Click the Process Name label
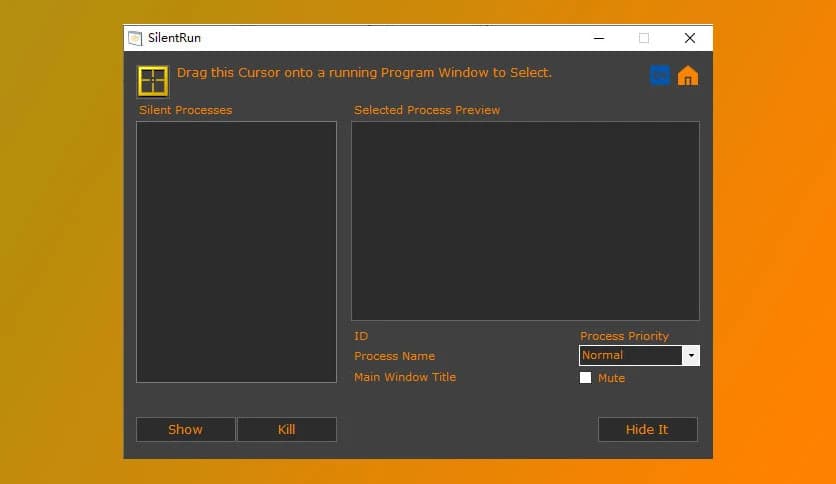Image resolution: width=836 pixels, height=484 pixels. click(394, 356)
